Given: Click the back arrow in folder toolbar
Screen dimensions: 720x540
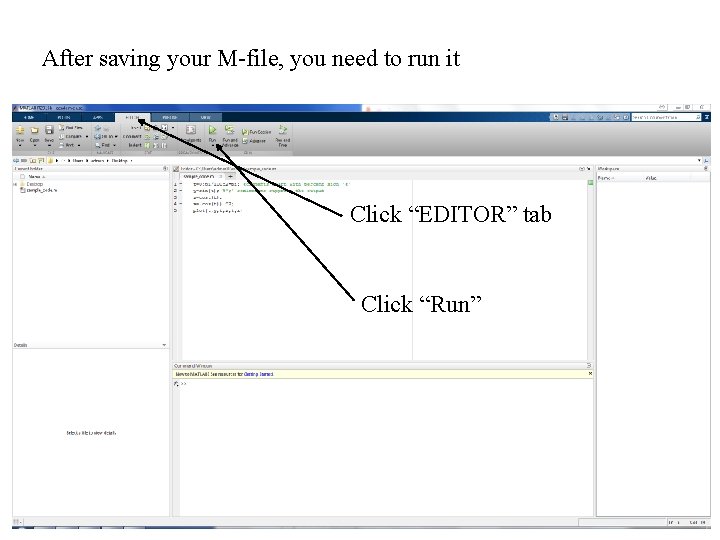Looking at the screenshot, I should click(16, 161).
